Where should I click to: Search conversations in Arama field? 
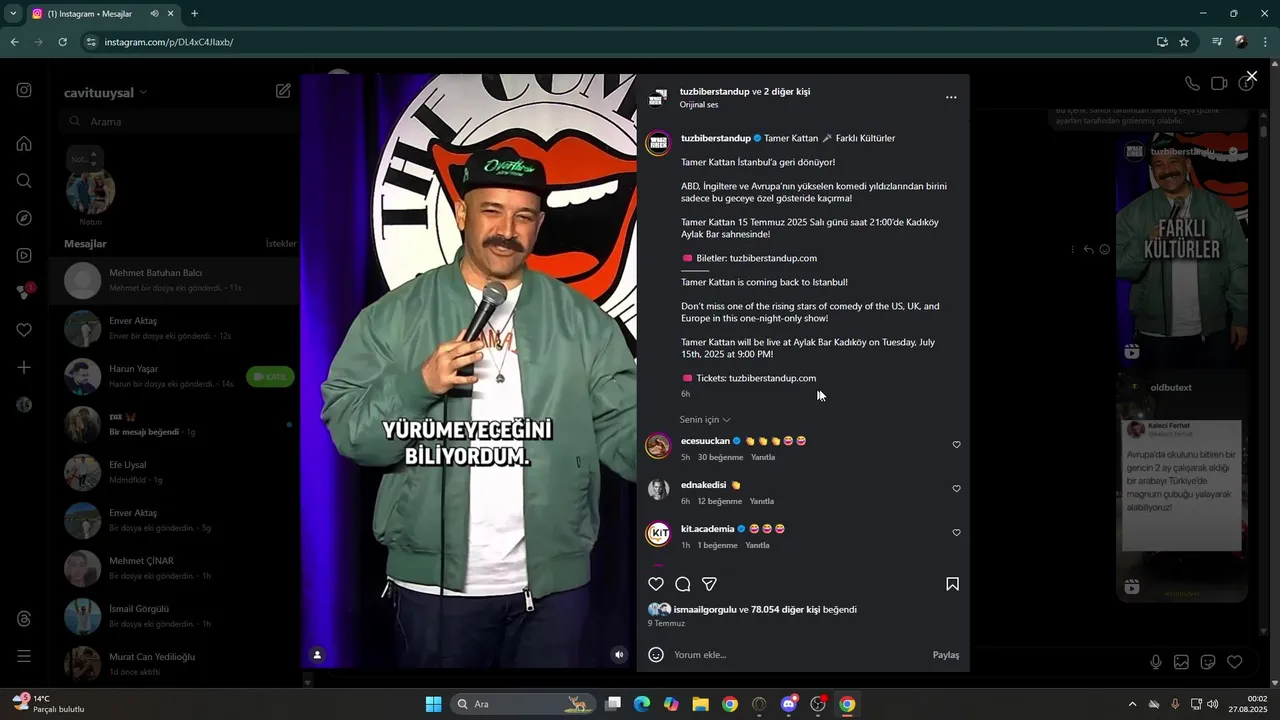178,121
